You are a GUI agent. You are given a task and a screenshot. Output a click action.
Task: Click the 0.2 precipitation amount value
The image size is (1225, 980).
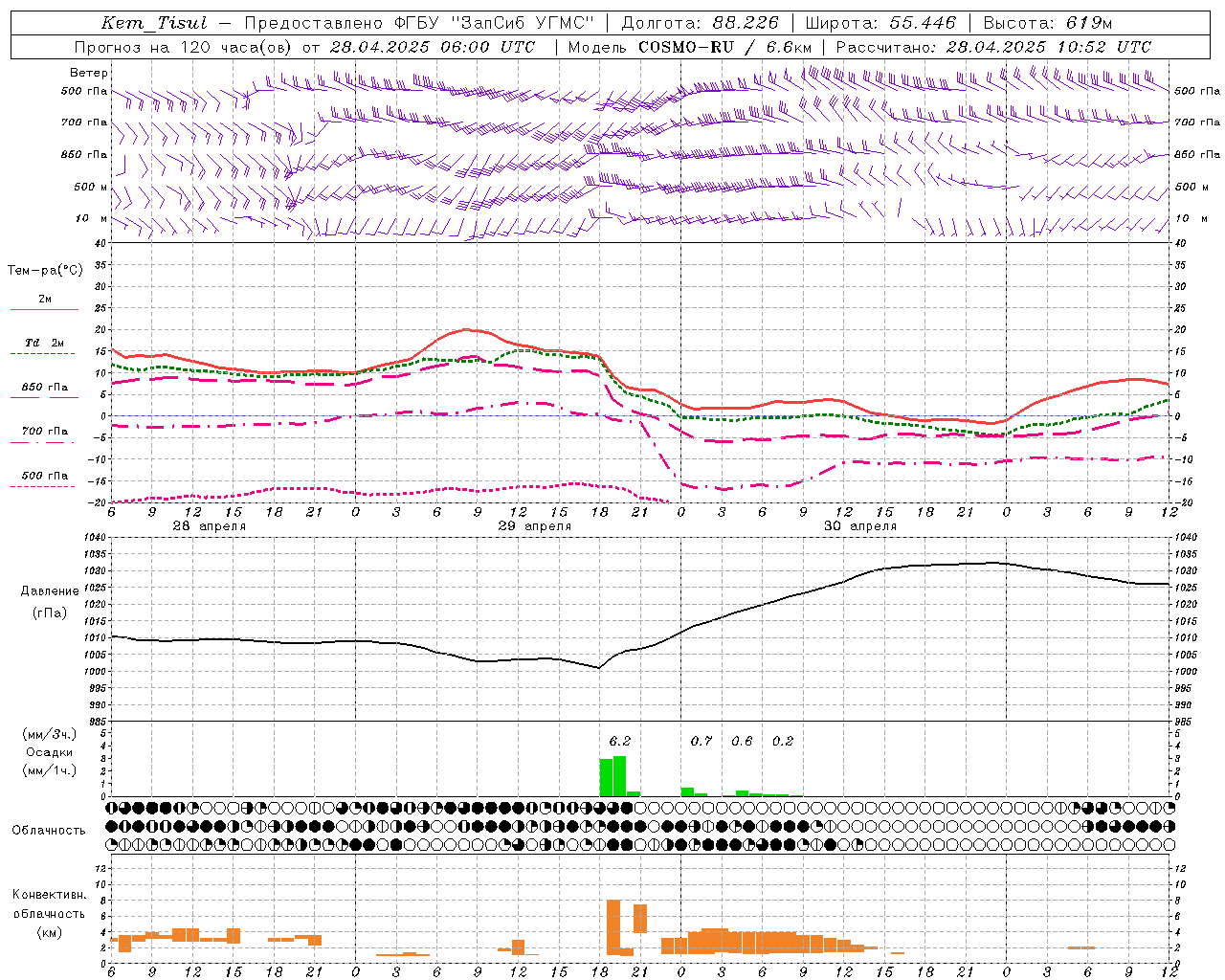tap(783, 741)
